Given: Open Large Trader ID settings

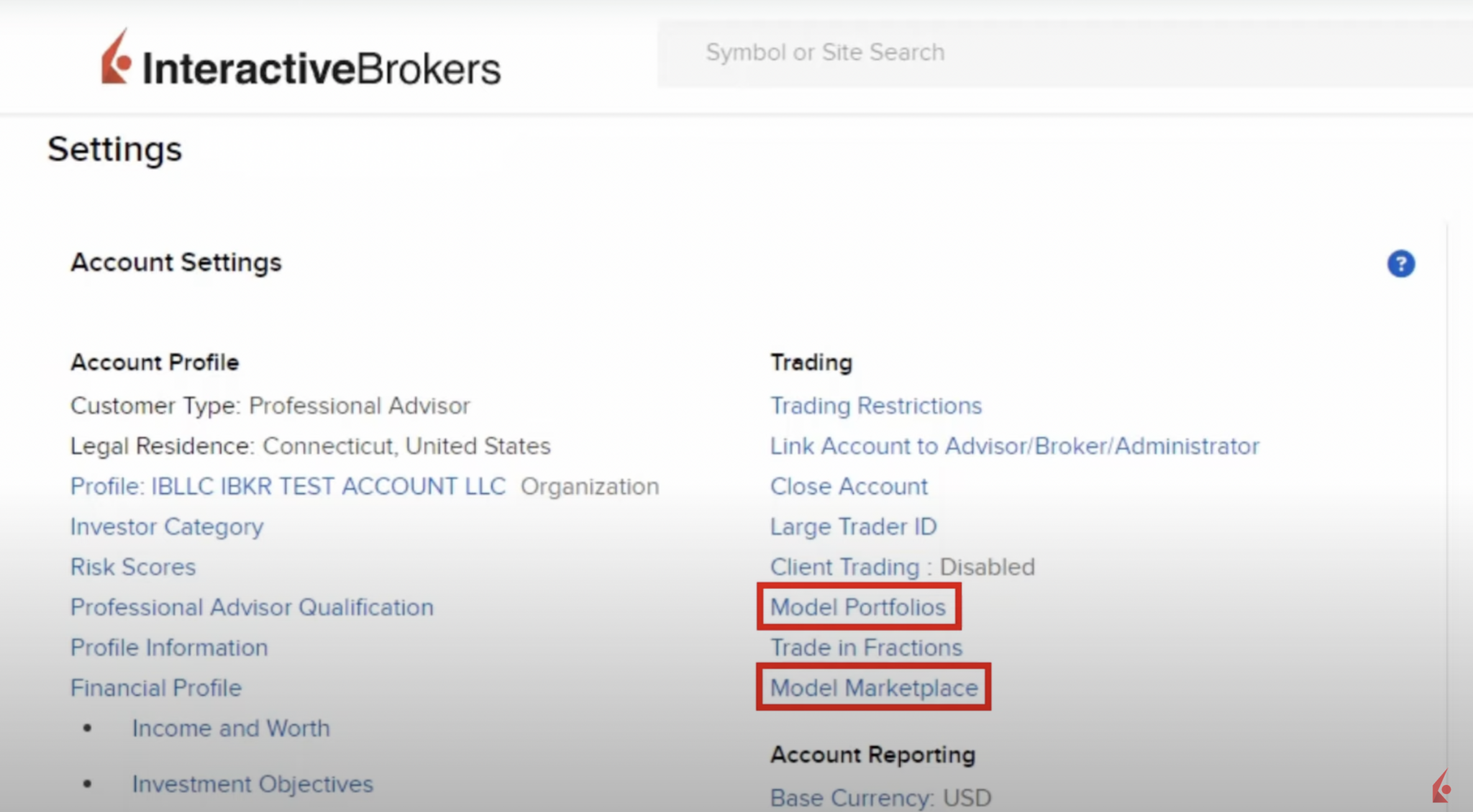Looking at the screenshot, I should click(853, 526).
